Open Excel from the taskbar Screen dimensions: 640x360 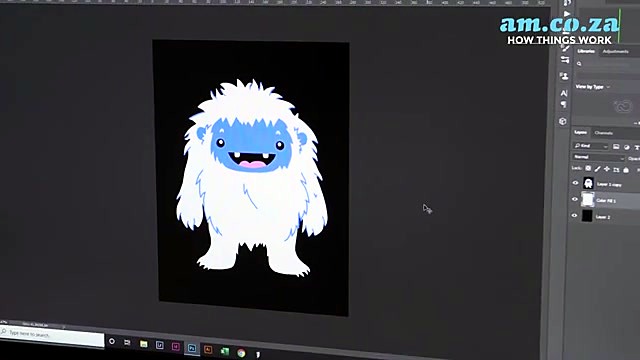(x=224, y=351)
